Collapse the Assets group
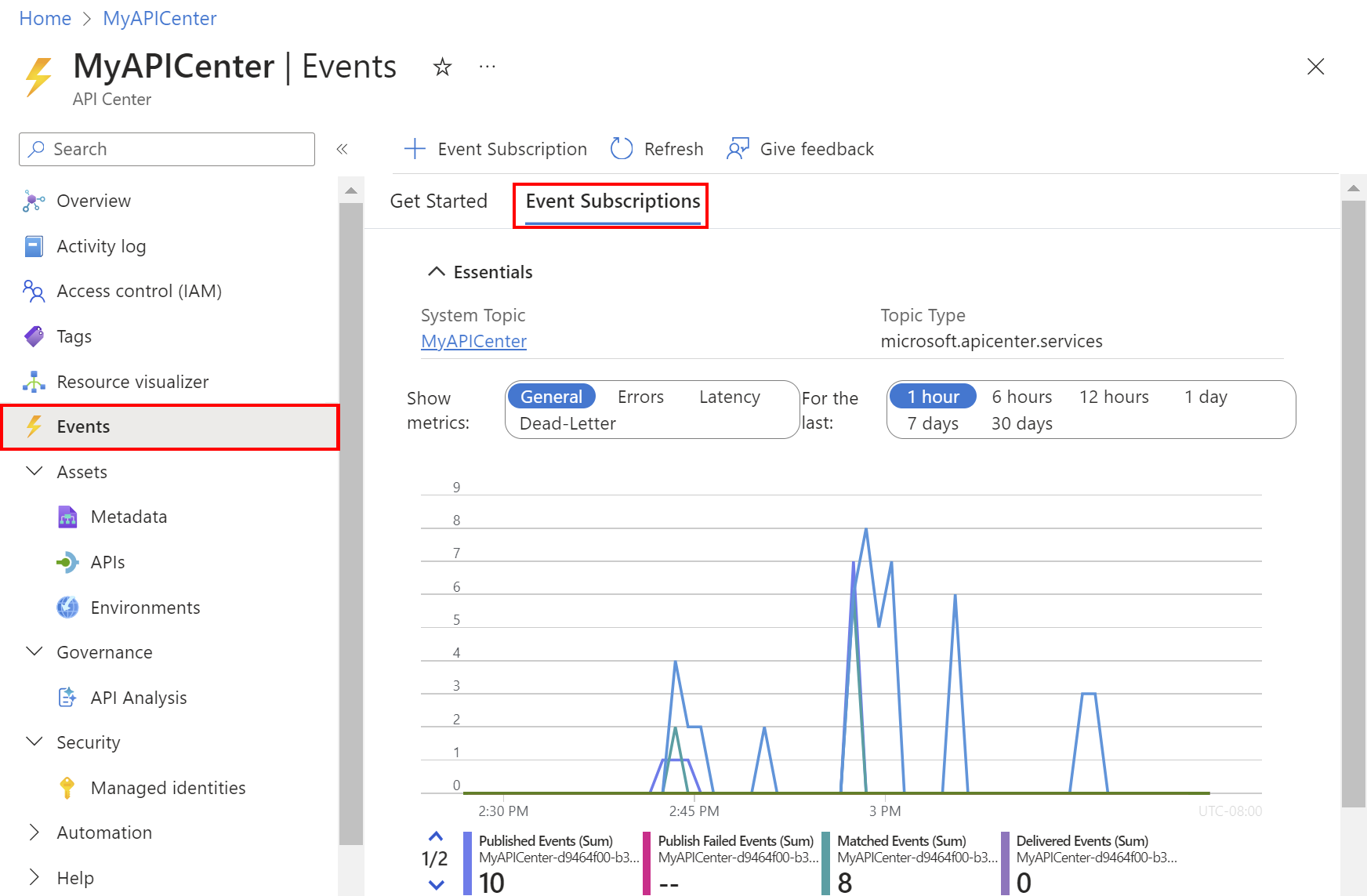The width and height of the screenshot is (1367, 896). point(34,471)
